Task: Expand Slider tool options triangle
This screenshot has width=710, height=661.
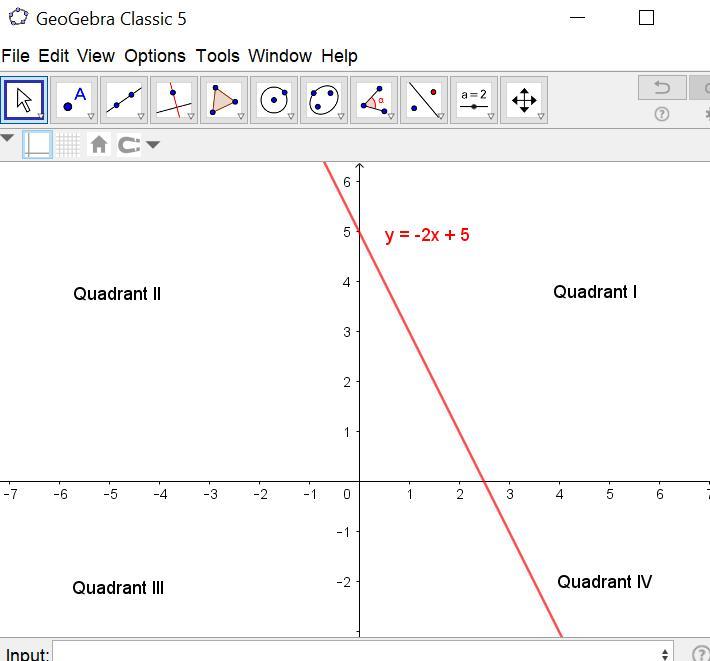Action: (491, 116)
